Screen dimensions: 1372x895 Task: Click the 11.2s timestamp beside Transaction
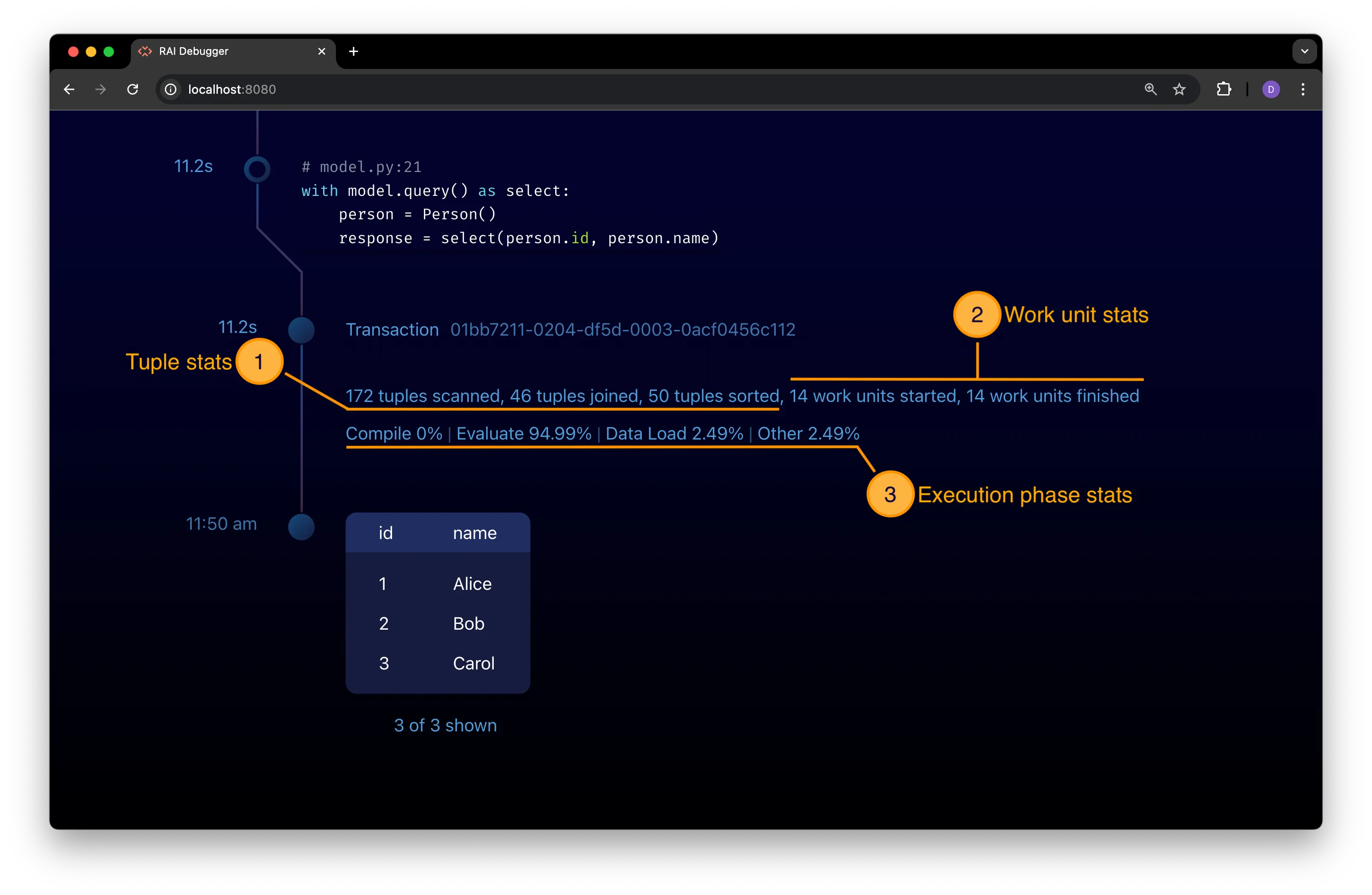[237, 327]
